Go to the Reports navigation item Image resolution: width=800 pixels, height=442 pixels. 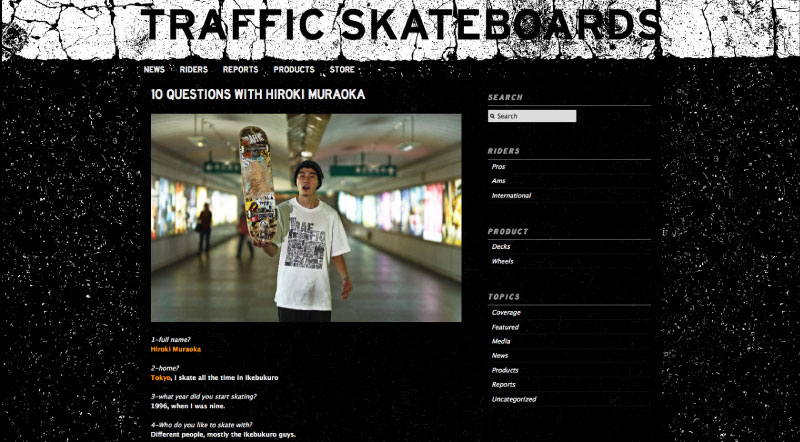coord(240,69)
